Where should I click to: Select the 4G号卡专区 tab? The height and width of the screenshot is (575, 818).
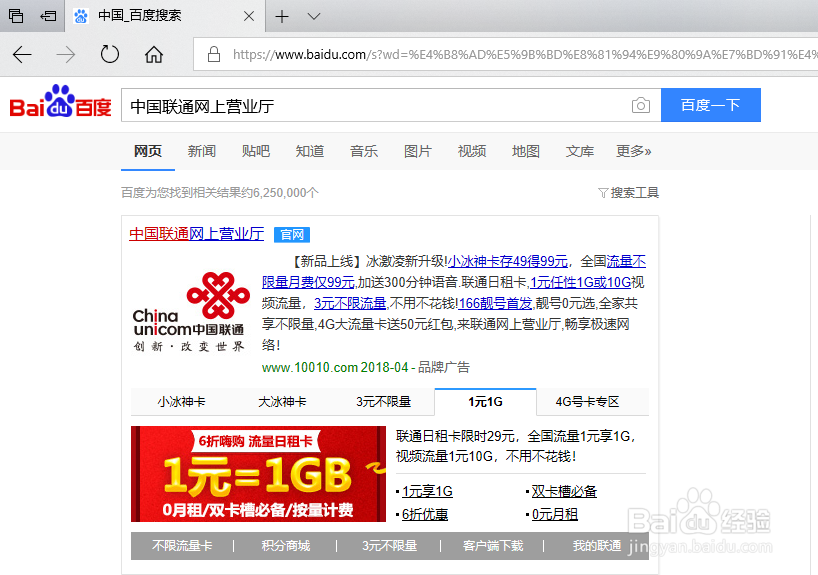click(x=587, y=402)
